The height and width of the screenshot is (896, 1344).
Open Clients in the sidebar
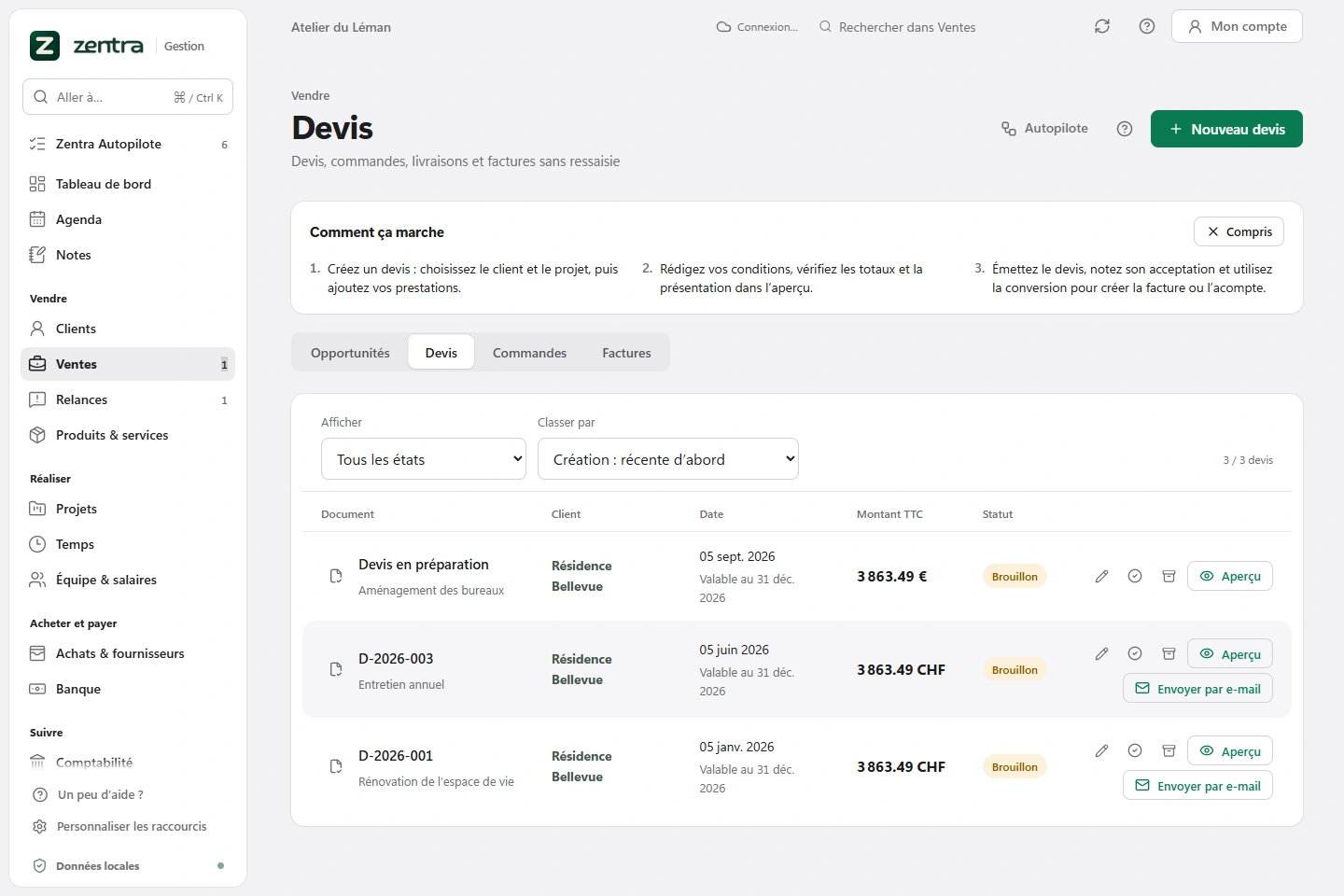point(128,329)
